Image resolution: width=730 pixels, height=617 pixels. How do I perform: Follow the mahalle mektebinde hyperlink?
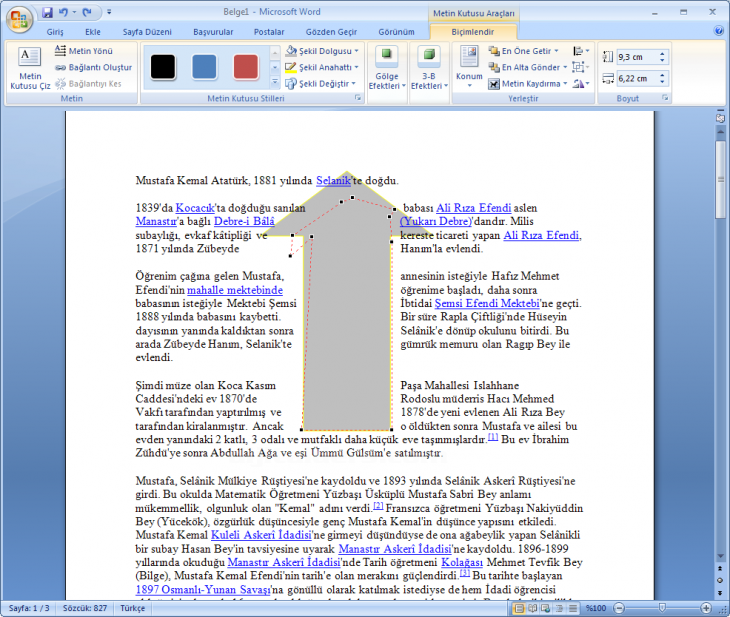[235, 290]
